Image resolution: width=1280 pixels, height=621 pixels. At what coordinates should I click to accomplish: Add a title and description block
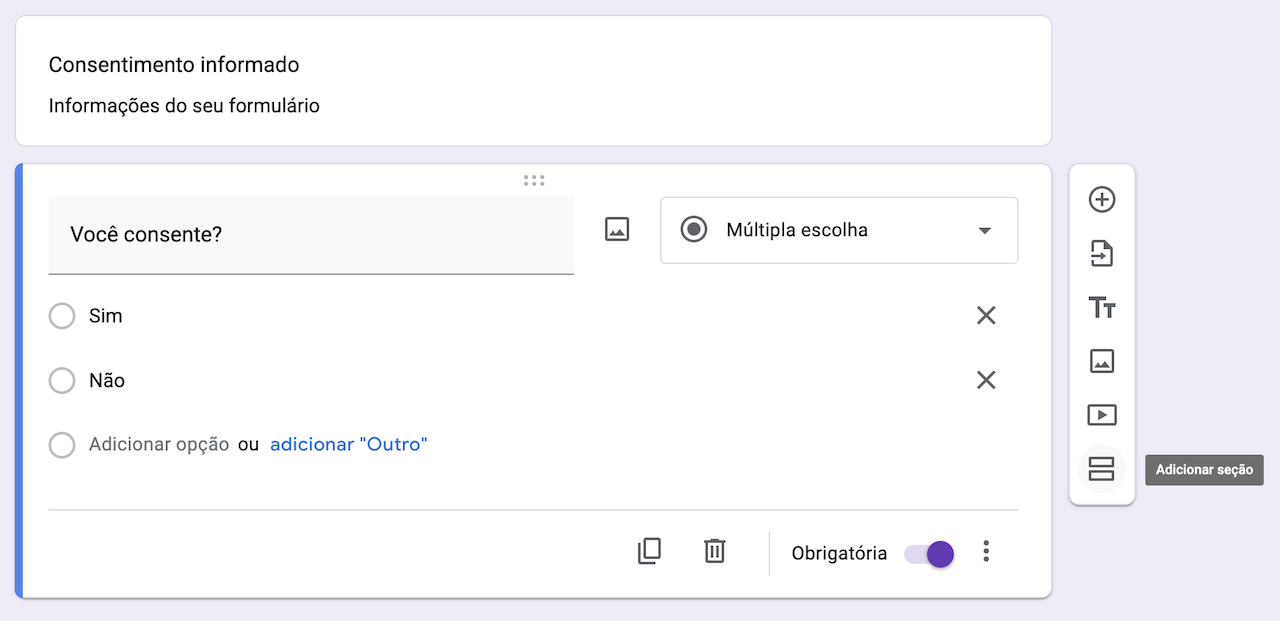tap(1101, 308)
